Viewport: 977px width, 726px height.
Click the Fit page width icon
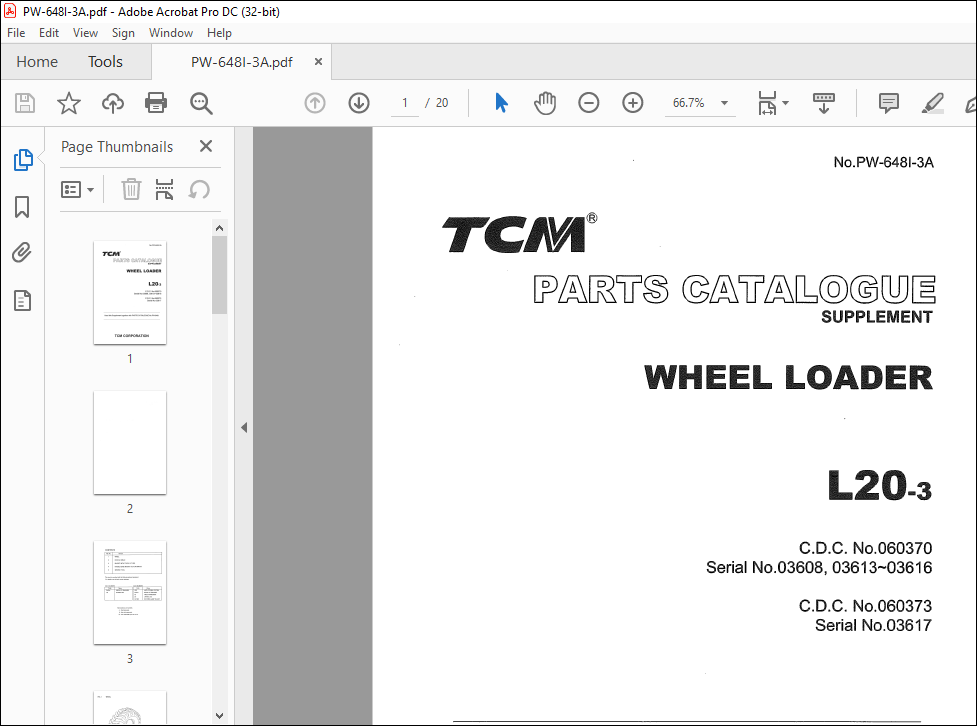point(767,103)
